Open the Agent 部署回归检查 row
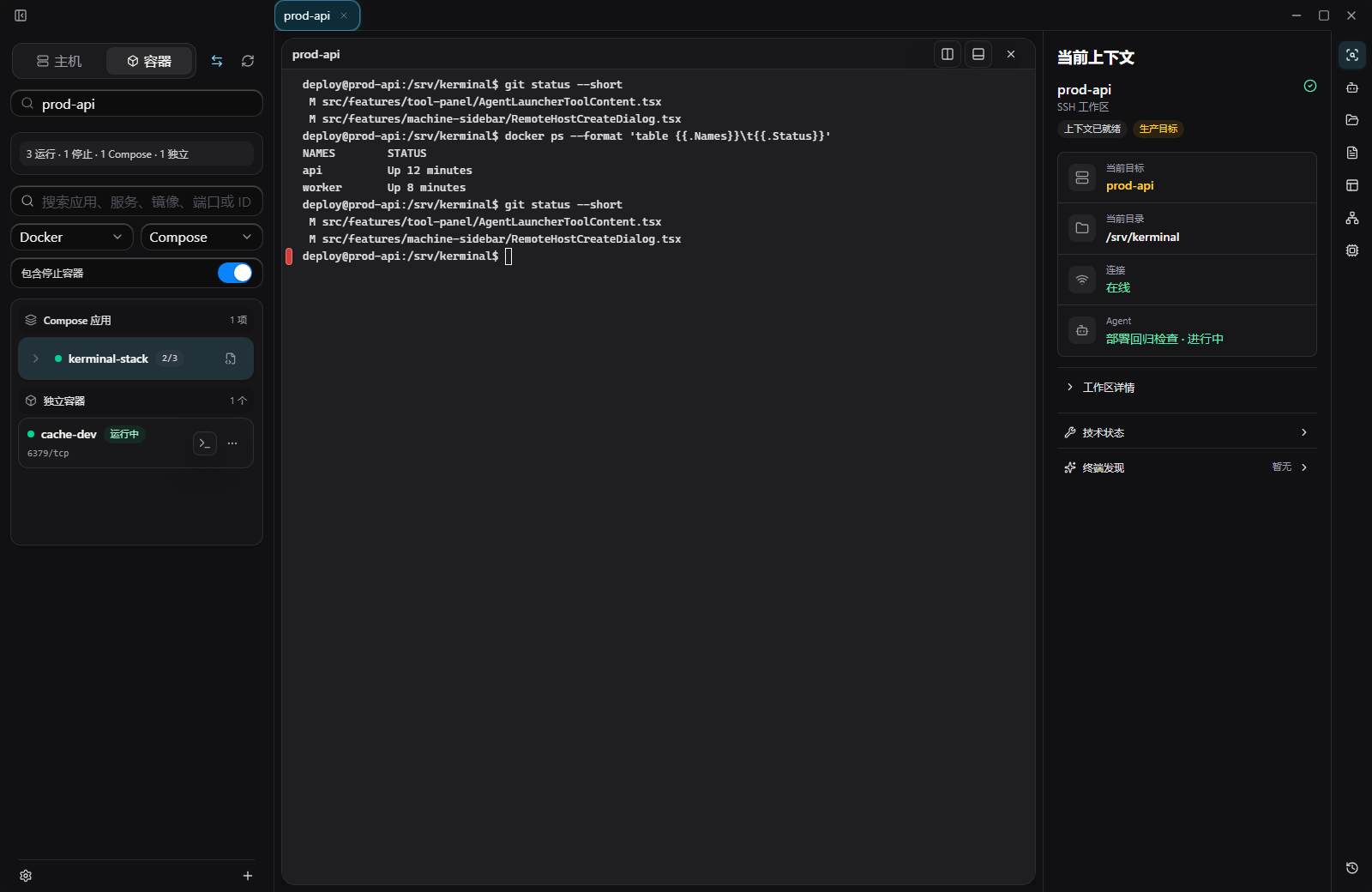The height and width of the screenshot is (892, 1372). click(x=1187, y=330)
